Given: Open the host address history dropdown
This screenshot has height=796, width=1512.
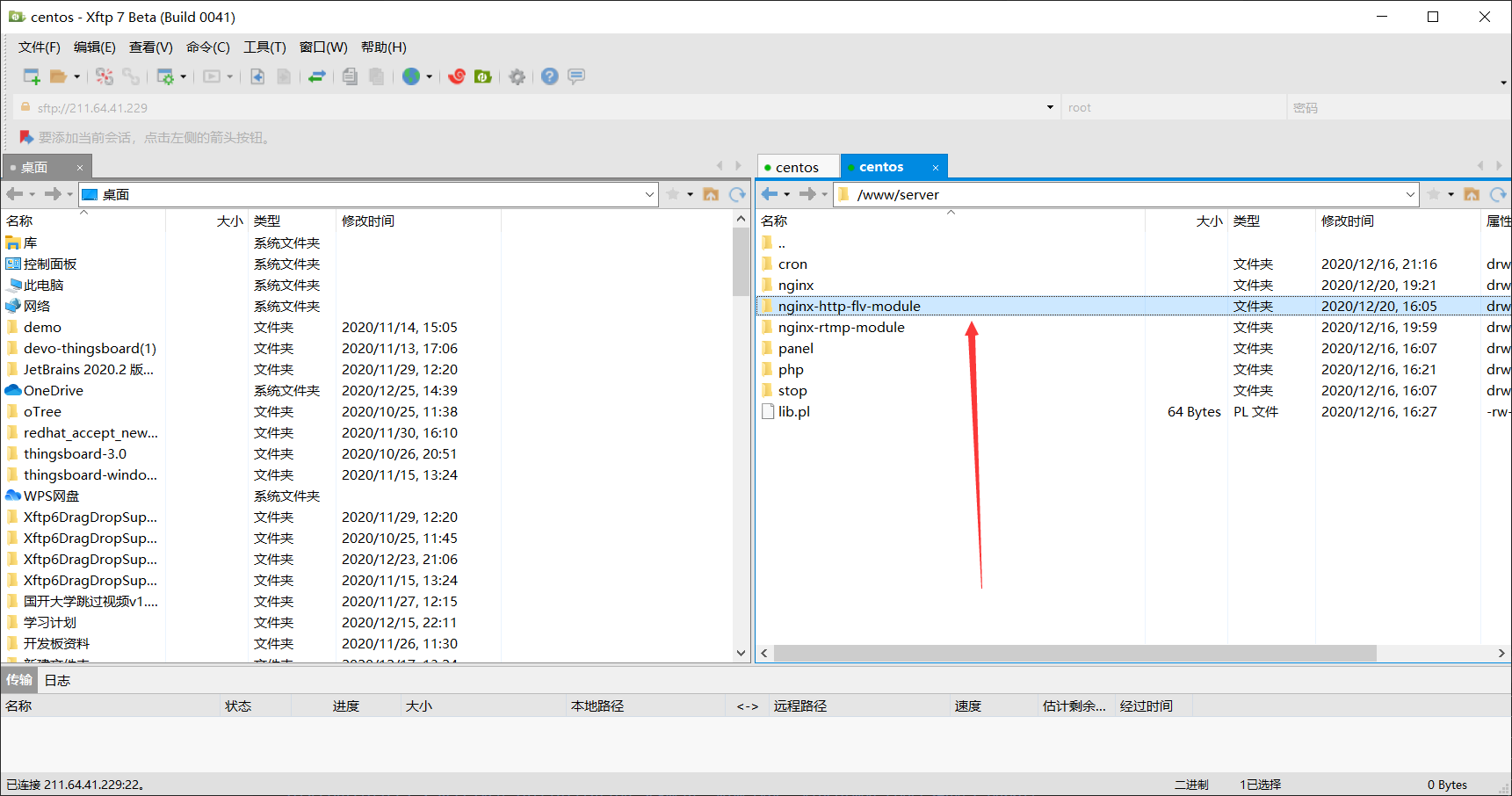Looking at the screenshot, I should (1050, 107).
